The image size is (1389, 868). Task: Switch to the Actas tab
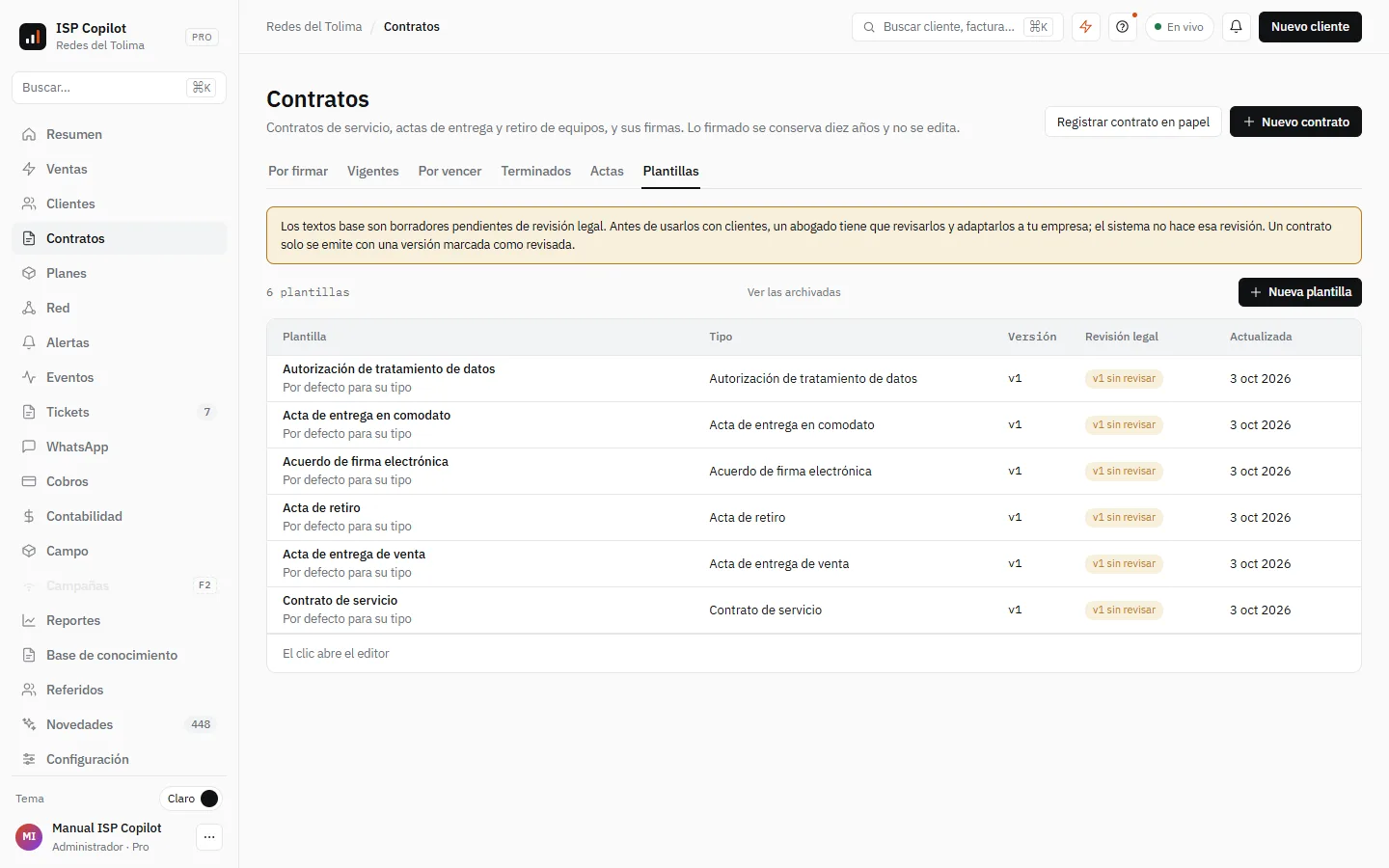pyautogui.click(x=607, y=171)
